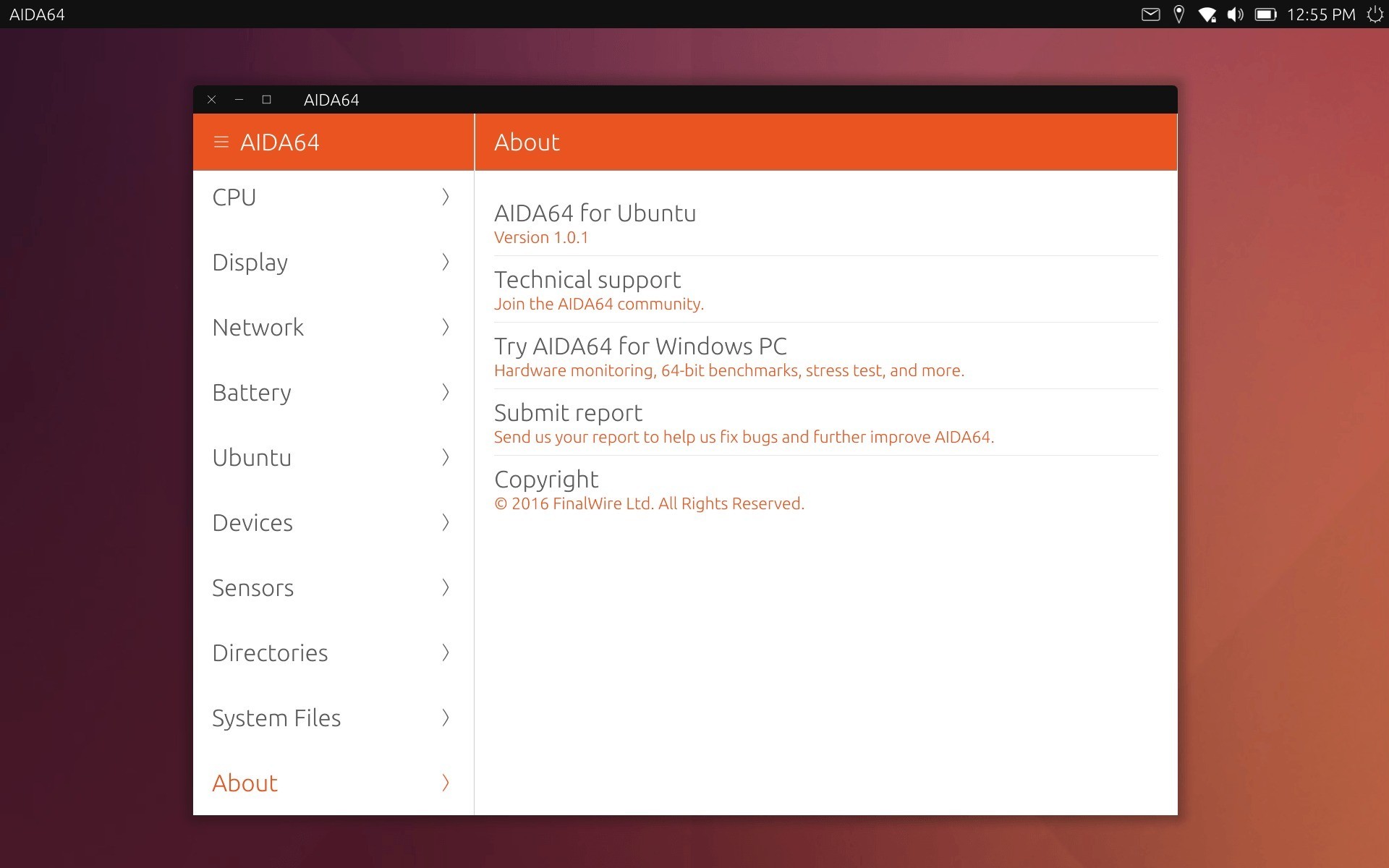This screenshot has width=1389, height=868.
Task: Open the hamburger menu beside AIDA64
Action: coord(221,142)
